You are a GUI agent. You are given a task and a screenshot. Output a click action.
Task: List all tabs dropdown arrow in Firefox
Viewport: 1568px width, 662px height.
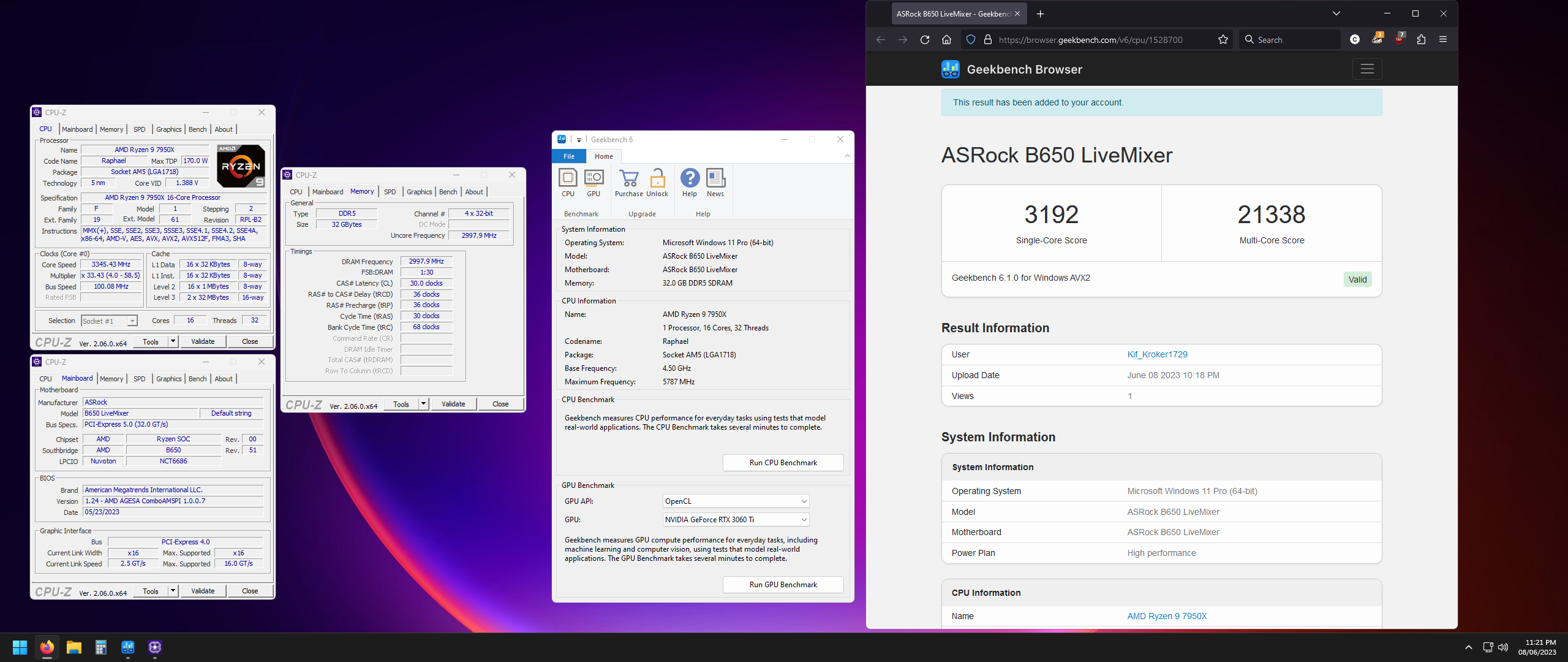click(x=1336, y=13)
